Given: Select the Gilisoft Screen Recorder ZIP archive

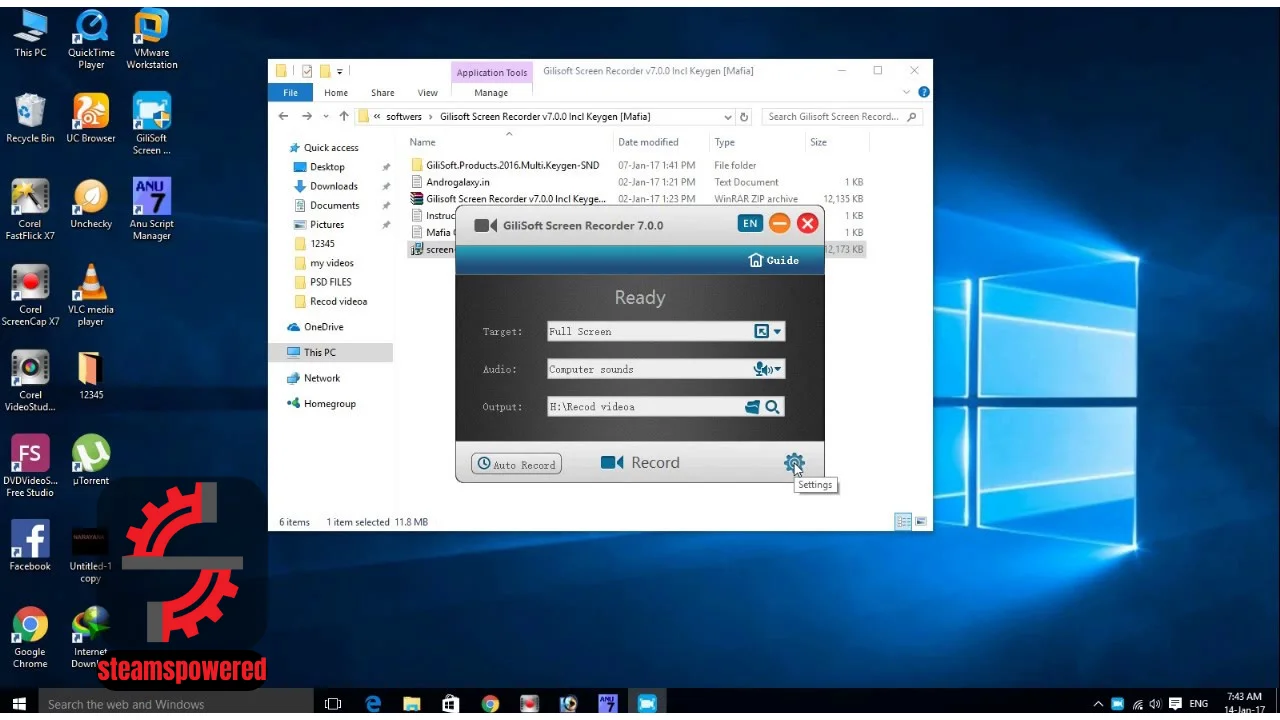Looking at the screenshot, I should [x=516, y=199].
